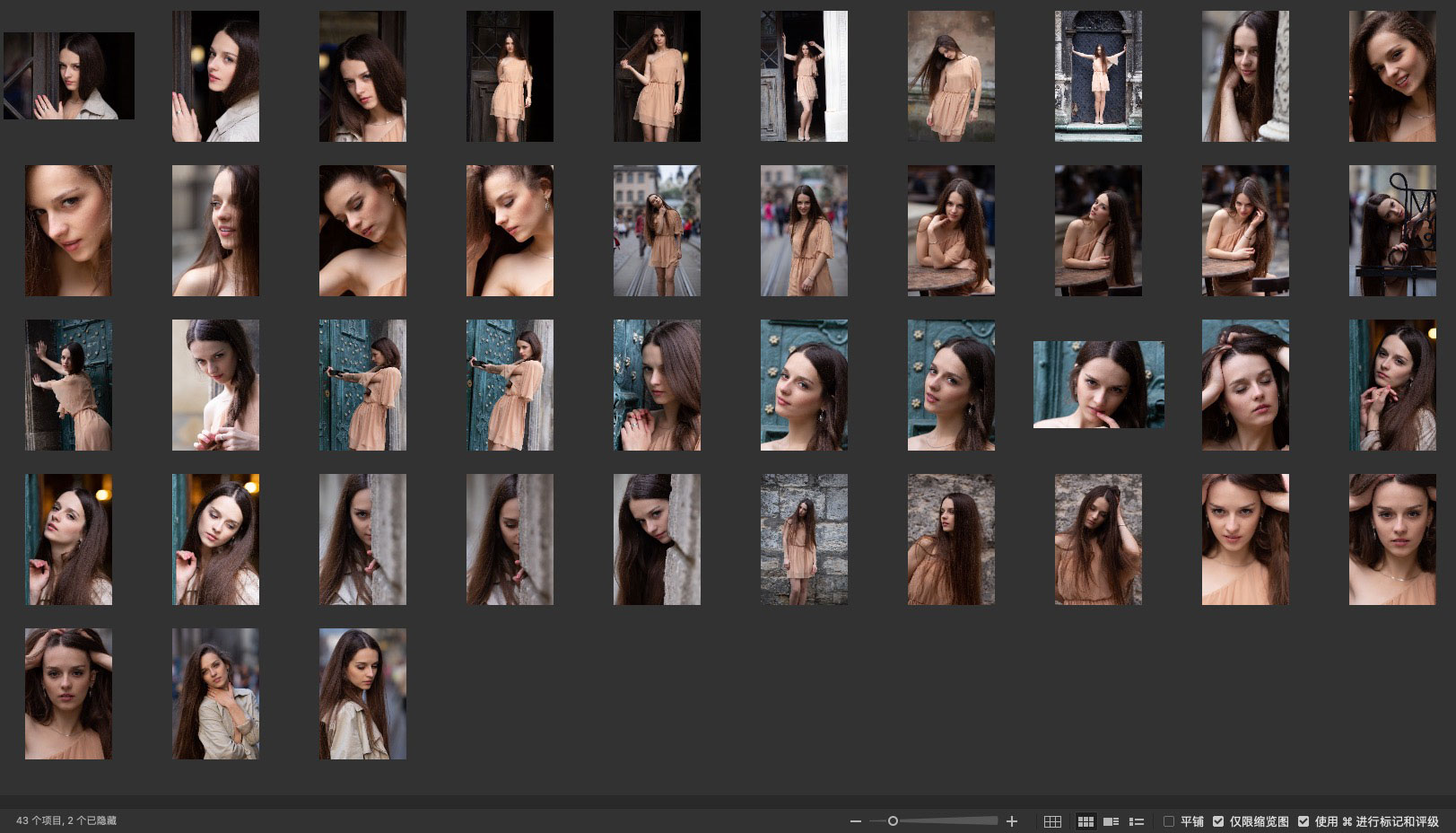Click the lock thumbnail grid icon
This screenshot has height=833, width=1456.
pos(1052,821)
